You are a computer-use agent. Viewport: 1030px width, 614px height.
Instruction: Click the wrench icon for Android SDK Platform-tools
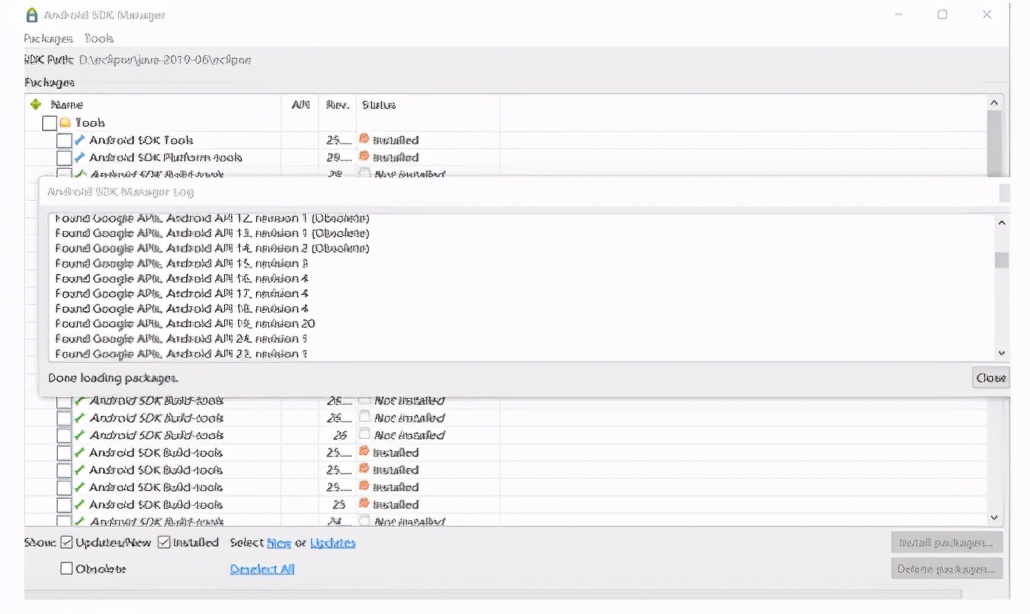(80, 157)
